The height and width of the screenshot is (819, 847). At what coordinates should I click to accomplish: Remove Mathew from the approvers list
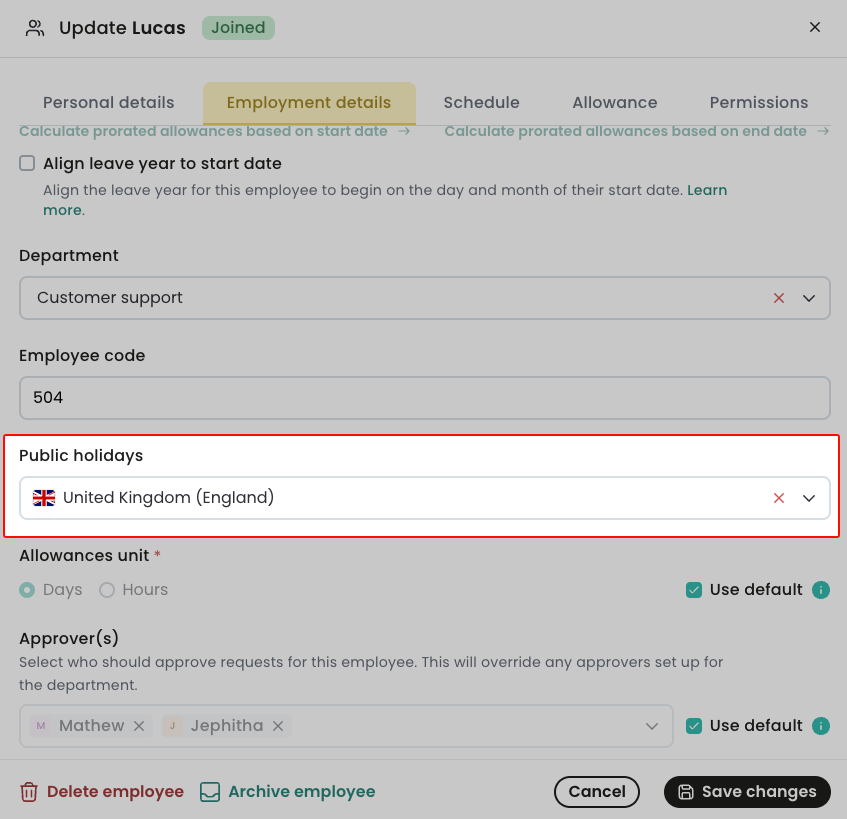pos(137,725)
